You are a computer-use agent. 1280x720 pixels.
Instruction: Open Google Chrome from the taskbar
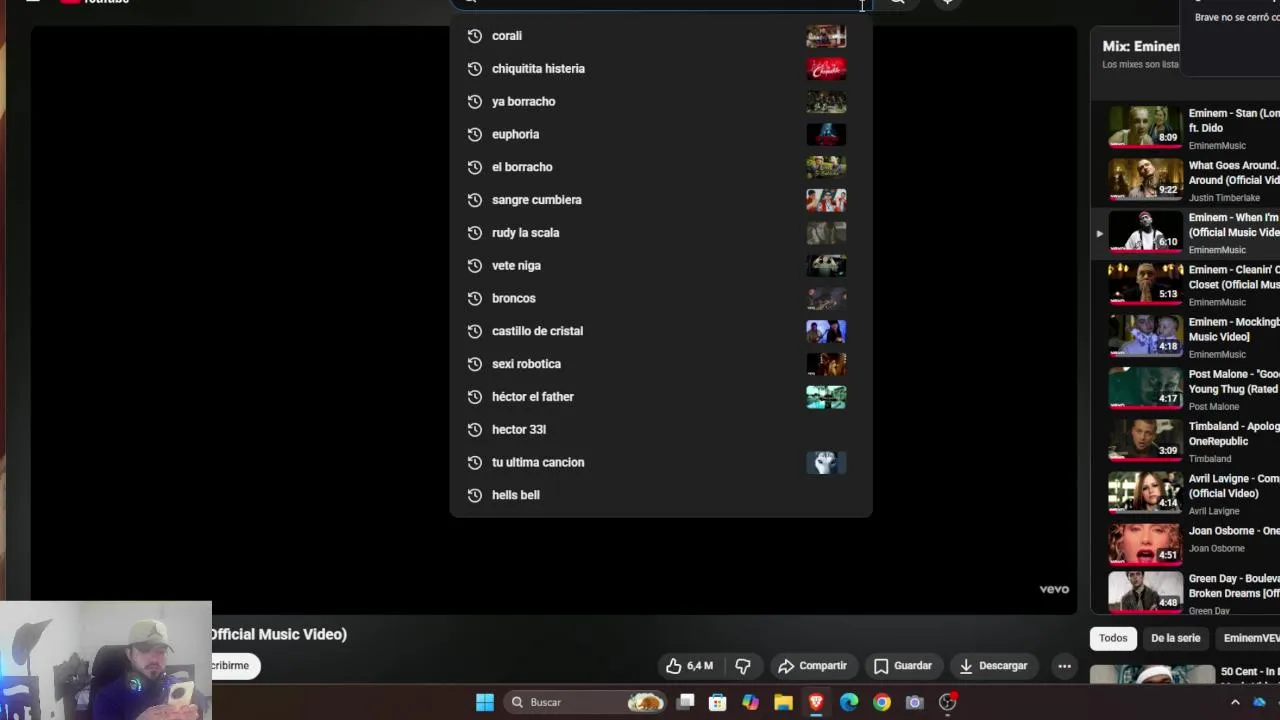[x=882, y=702]
